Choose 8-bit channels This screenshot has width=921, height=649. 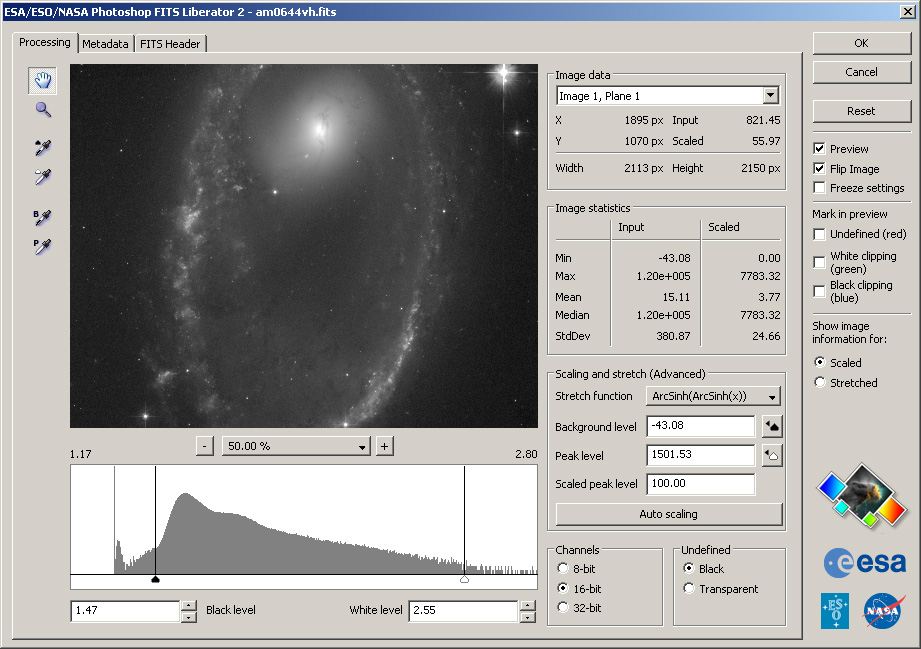pyautogui.click(x=563, y=569)
